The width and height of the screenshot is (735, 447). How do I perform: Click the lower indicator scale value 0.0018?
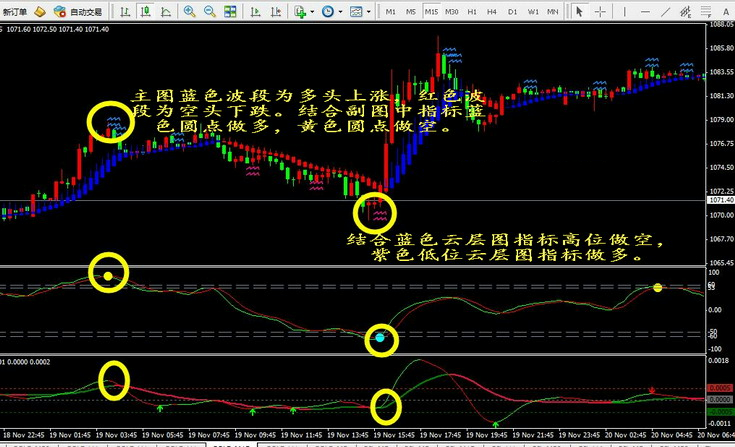tap(719, 361)
